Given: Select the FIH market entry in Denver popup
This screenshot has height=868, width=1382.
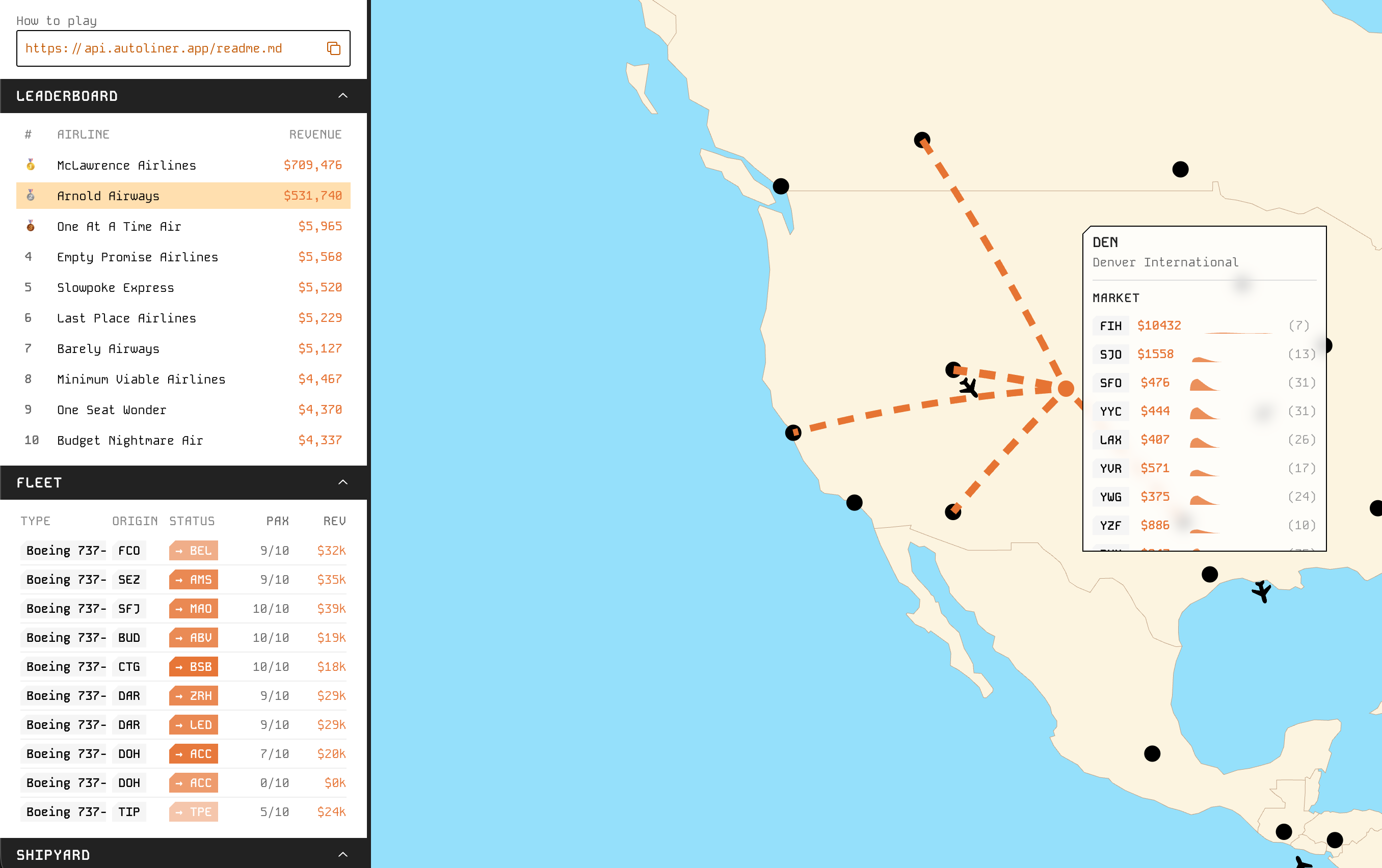Looking at the screenshot, I should (x=1110, y=326).
